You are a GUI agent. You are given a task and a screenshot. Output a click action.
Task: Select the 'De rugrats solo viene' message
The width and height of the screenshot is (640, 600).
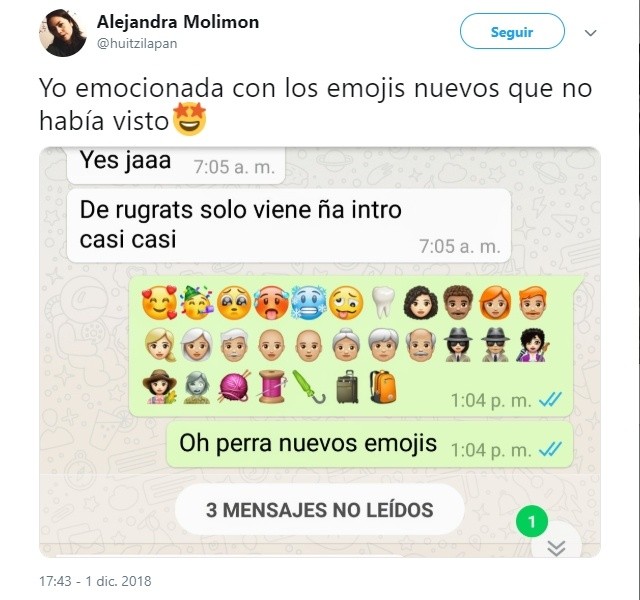tap(289, 226)
